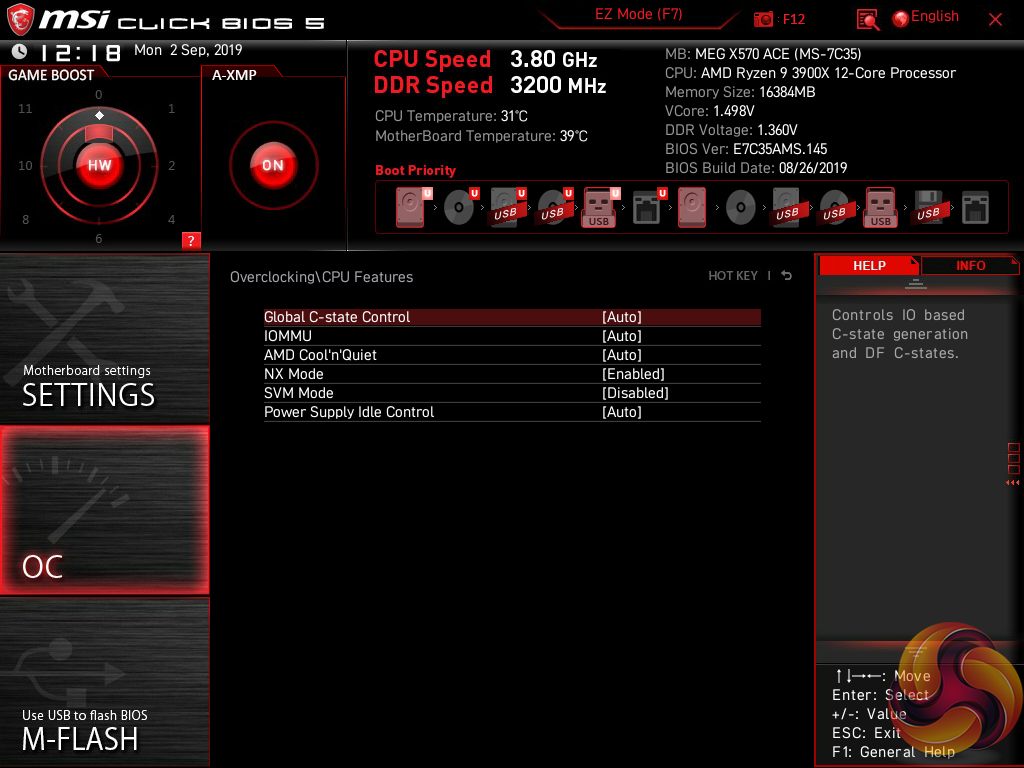Change the NX Mode [Enabled] value
This screenshot has height=768, width=1024.
[633, 374]
